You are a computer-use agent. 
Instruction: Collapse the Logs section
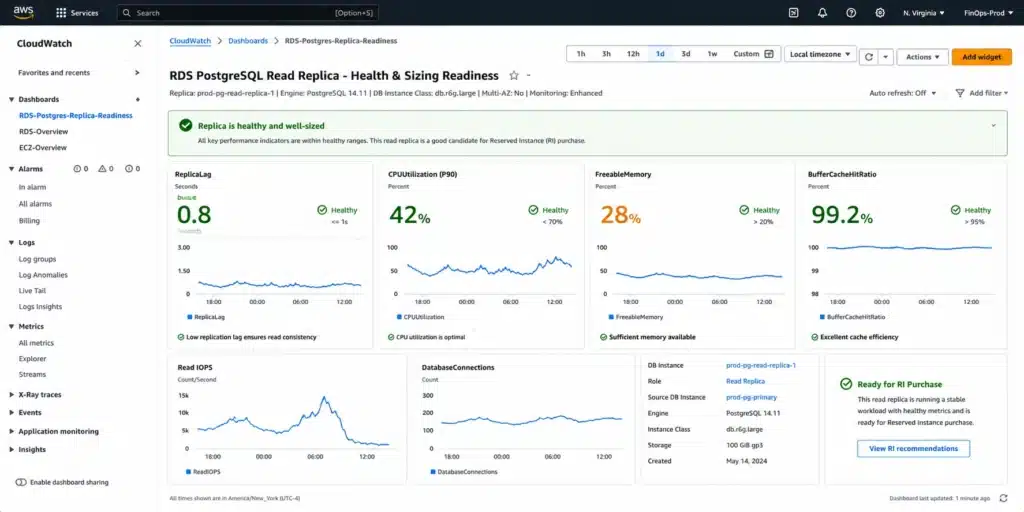(12, 243)
